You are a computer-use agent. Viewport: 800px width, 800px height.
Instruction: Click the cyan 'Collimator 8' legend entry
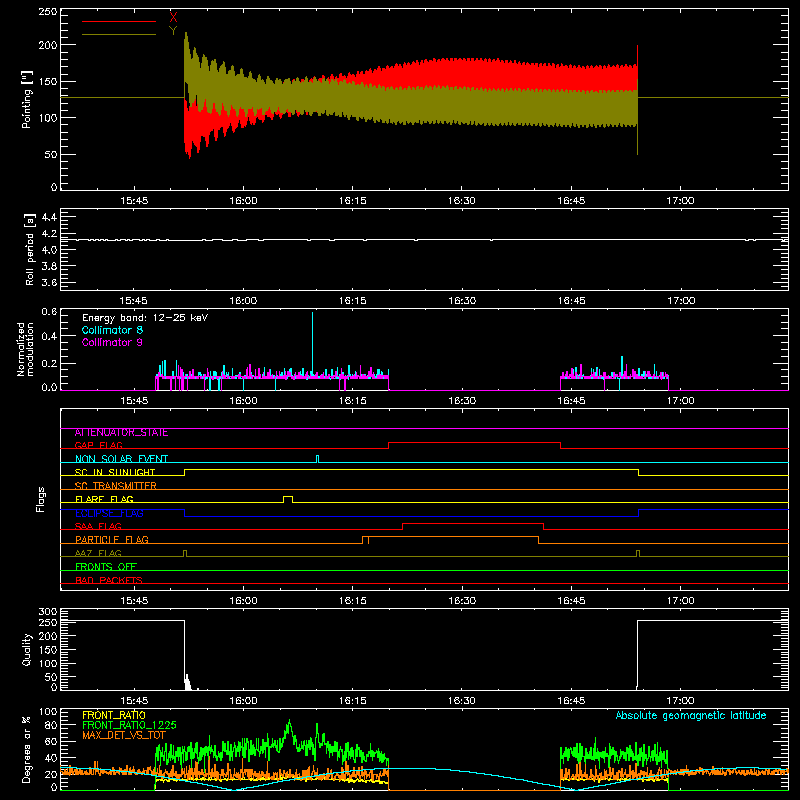pos(112,330)
